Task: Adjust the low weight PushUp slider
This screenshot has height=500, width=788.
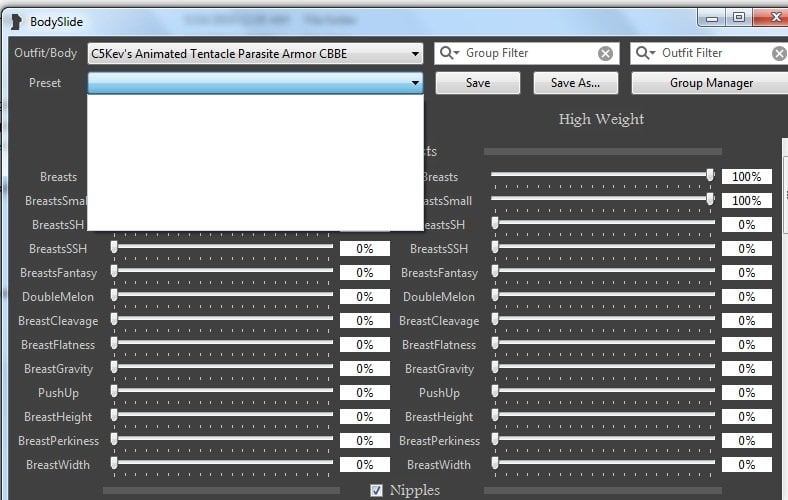Action: [222, 391]
